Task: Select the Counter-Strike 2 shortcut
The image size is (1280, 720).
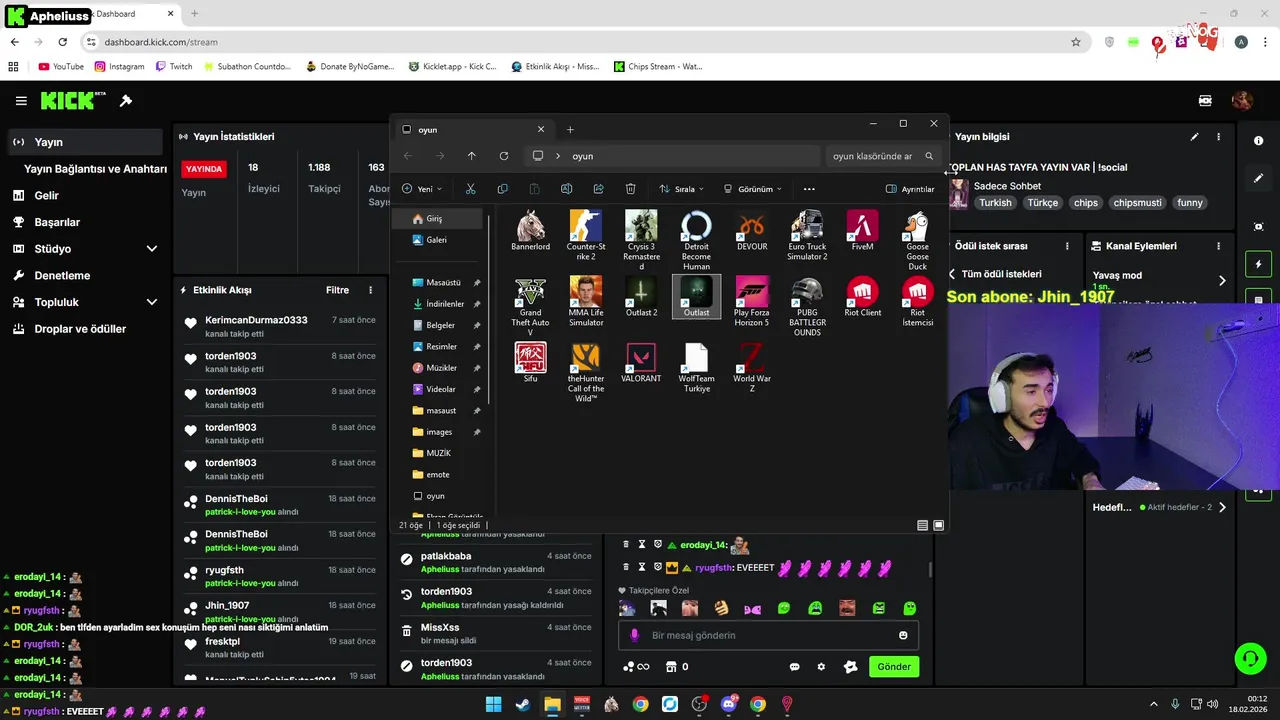Action: click(x=586, y=236)
